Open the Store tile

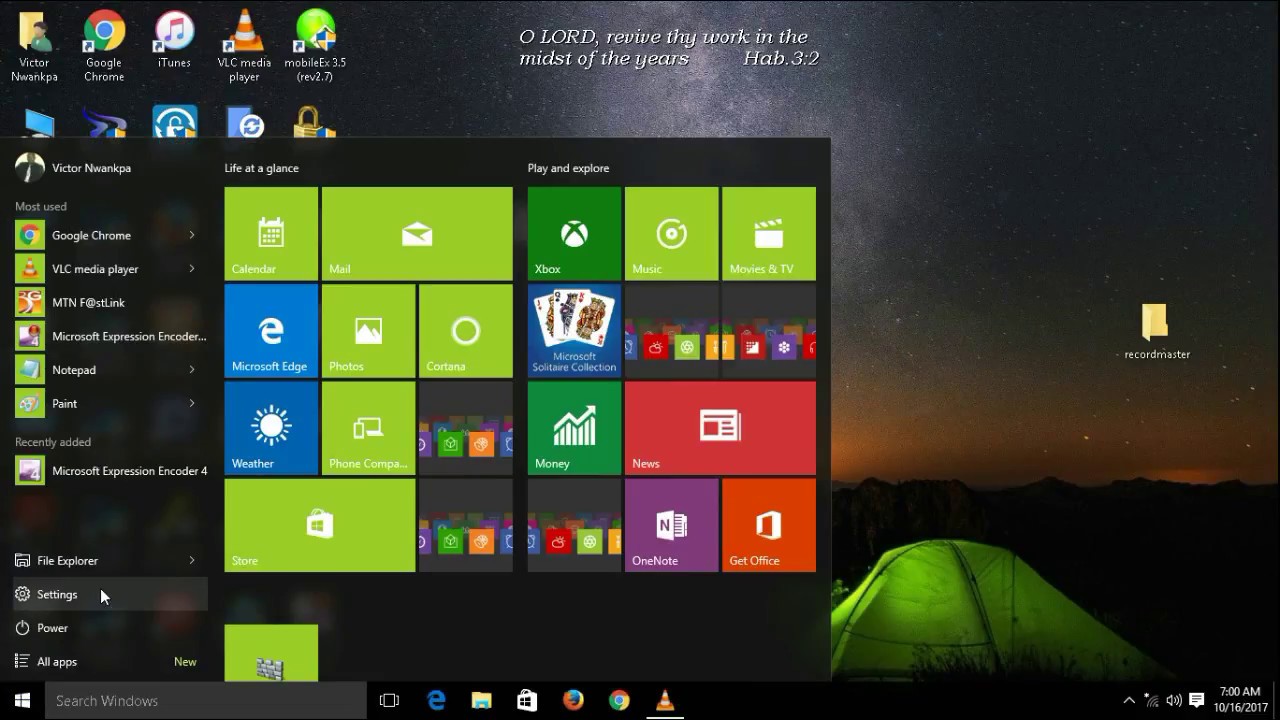click(x=320, y=525)
